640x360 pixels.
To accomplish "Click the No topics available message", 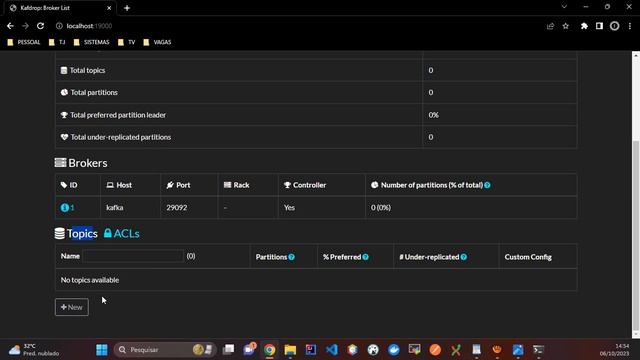I will pyautogui.click(x=90, y=280).
